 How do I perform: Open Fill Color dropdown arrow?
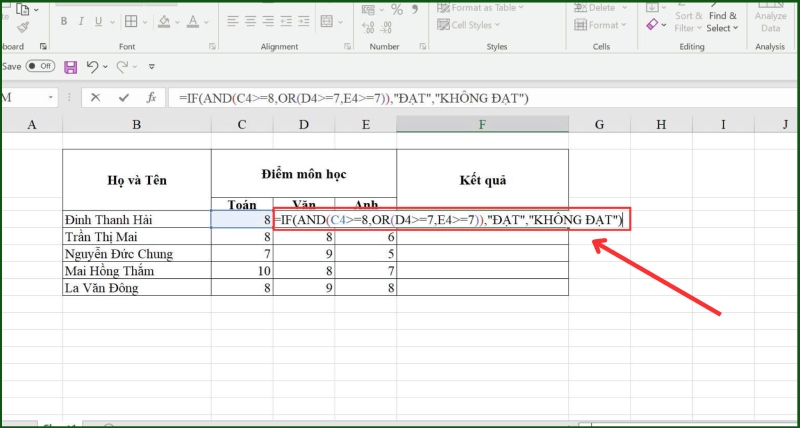(x=178, y=22)
